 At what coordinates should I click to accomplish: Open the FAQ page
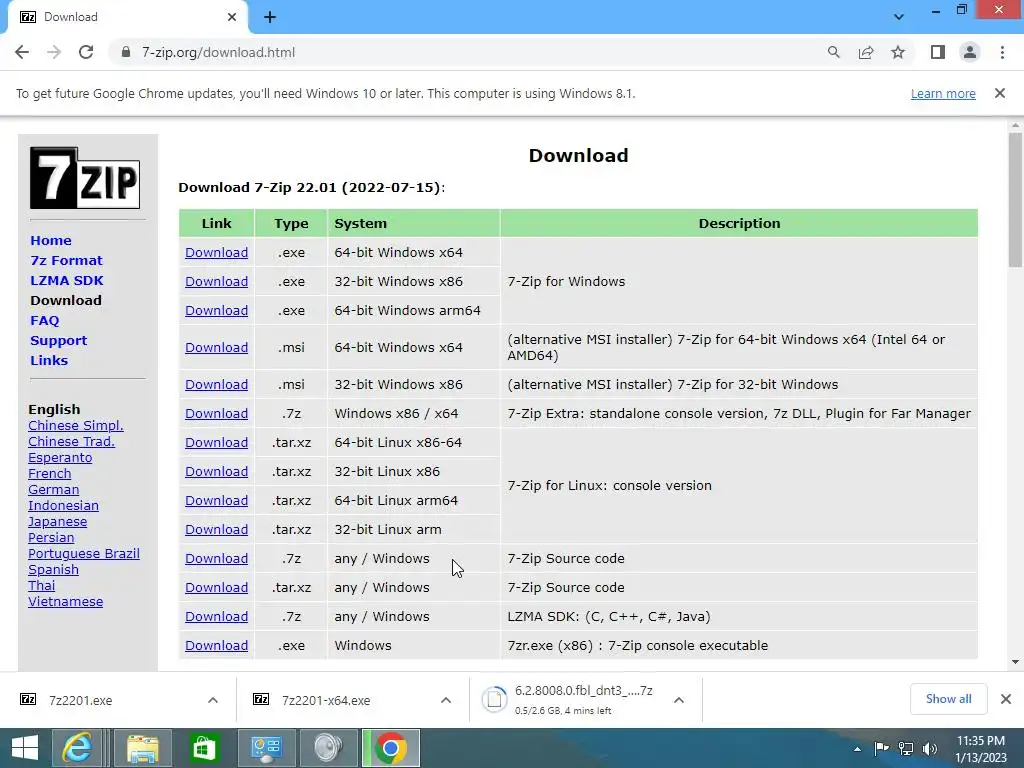[x=44, y=321]
